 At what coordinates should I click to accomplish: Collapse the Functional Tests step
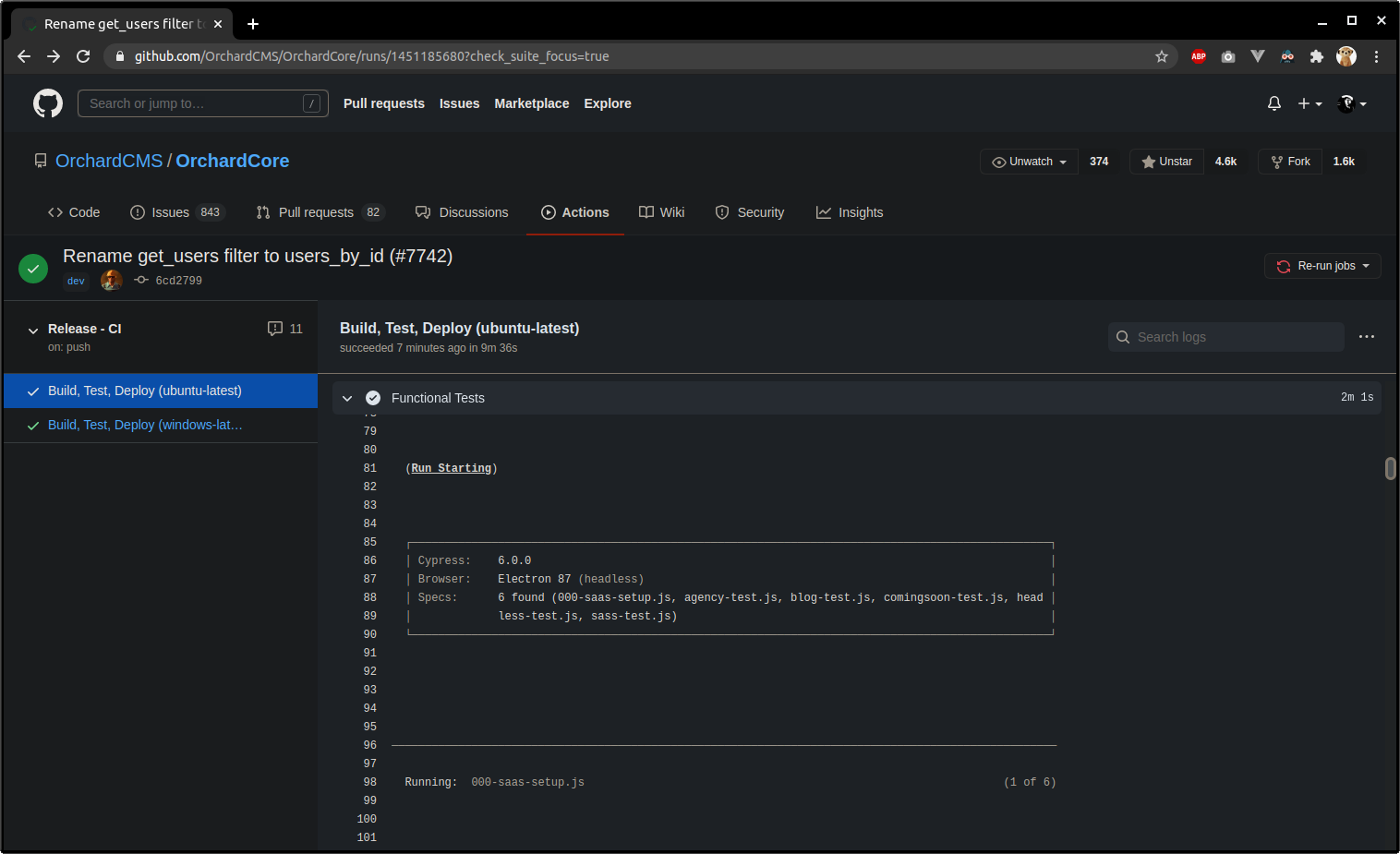(x=347, y=398)
